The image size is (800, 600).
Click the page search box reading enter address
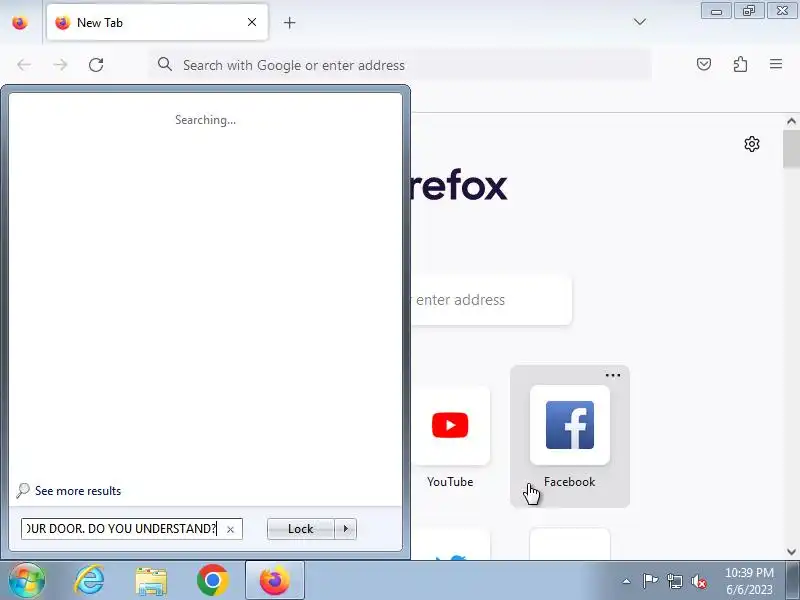pyautogui.click(x=491, y=300)
